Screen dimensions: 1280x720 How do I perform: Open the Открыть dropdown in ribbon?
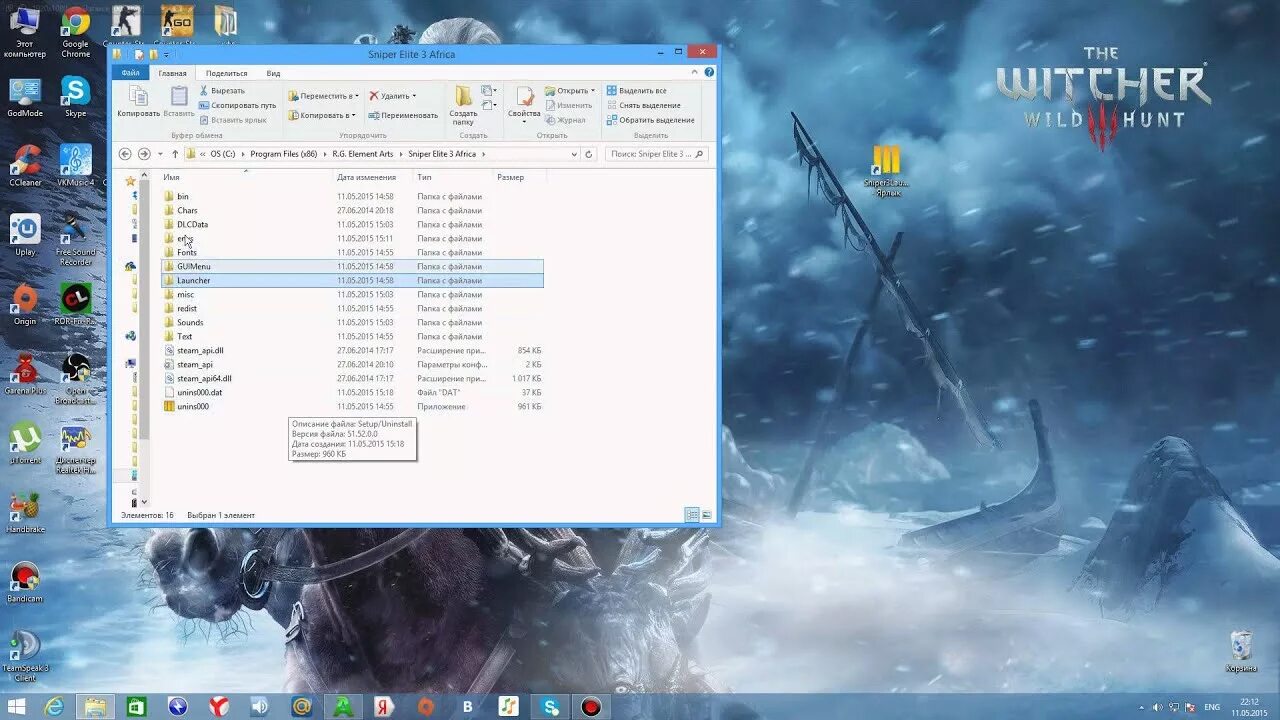pos(570,91)
